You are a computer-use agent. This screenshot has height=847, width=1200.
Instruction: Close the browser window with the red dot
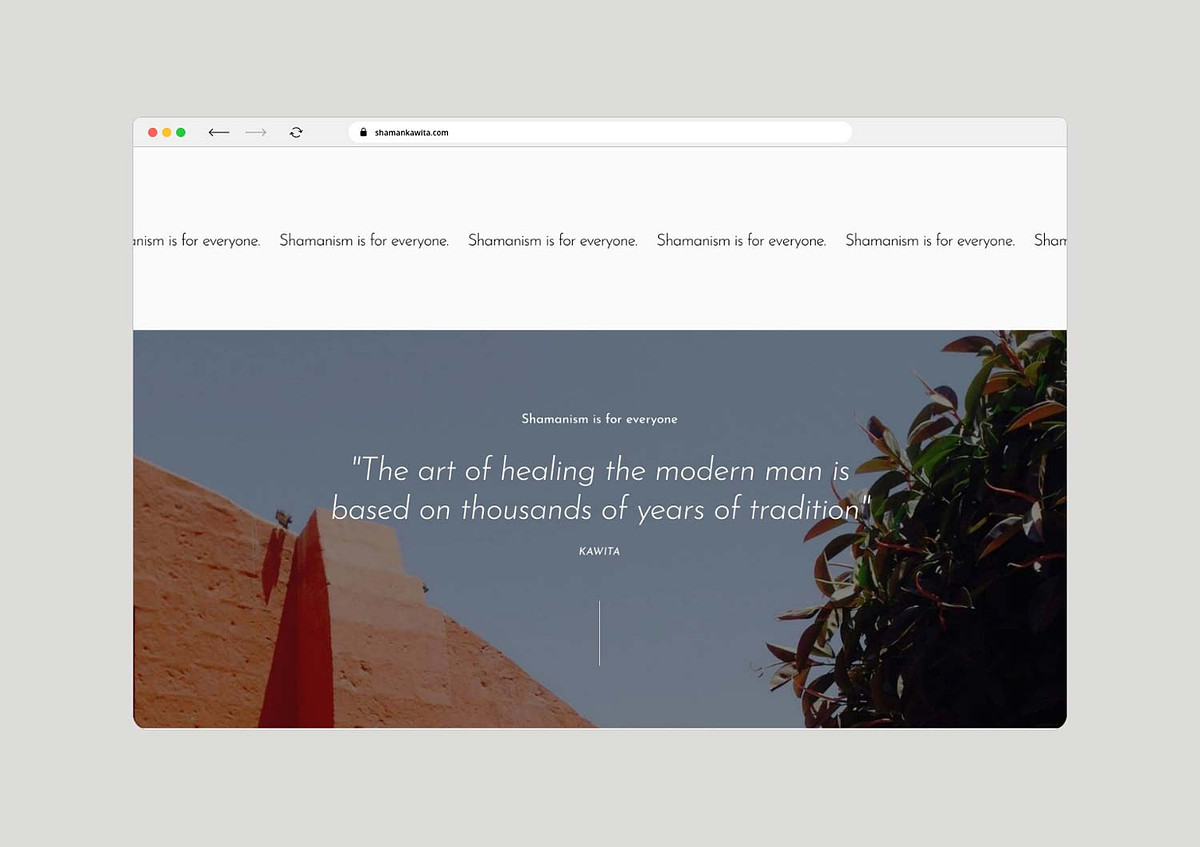coord(153,132)
